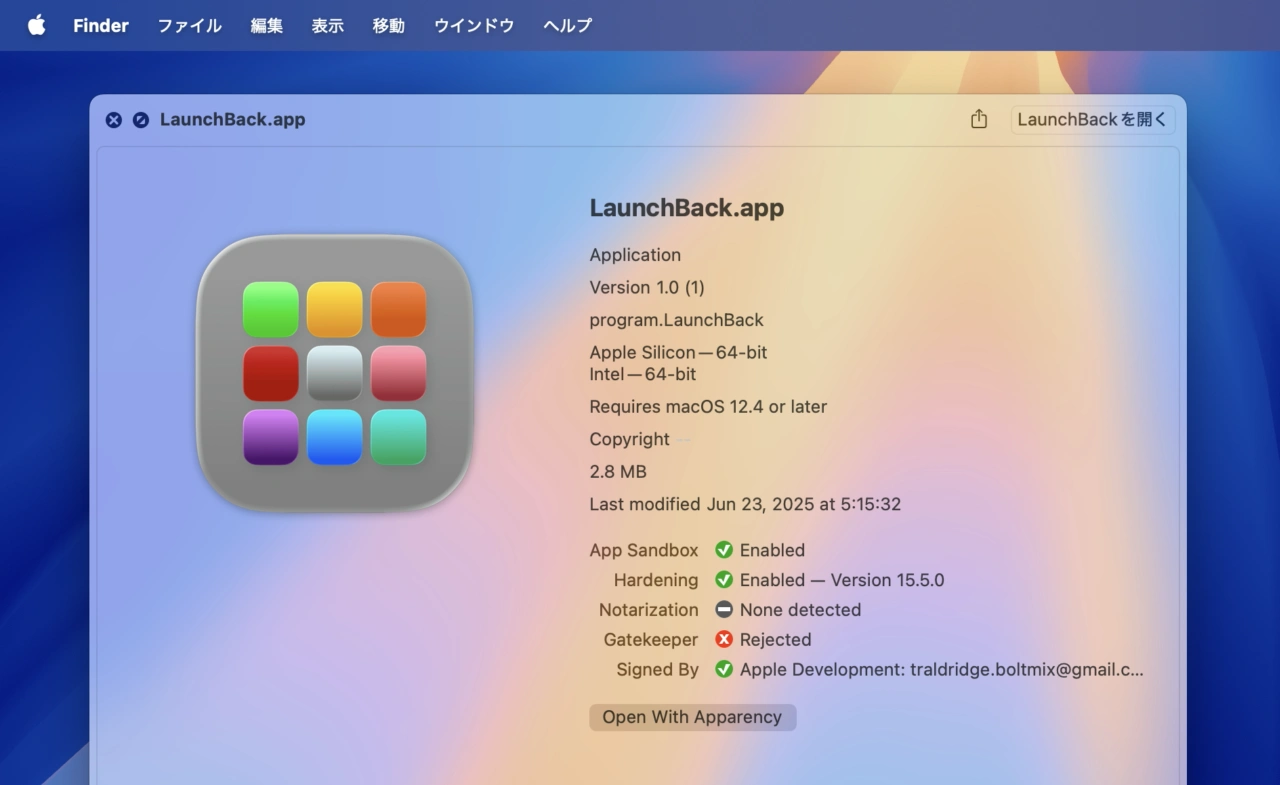Click the green Hardening checkmark icon

point(724,580)
